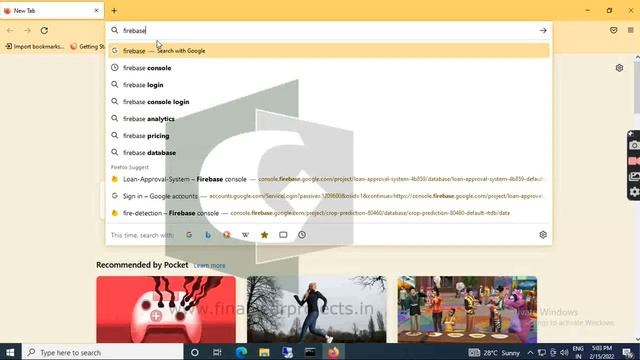
Task: Click Pocket 'Learn more' link
Action: [x=209, y=265]
